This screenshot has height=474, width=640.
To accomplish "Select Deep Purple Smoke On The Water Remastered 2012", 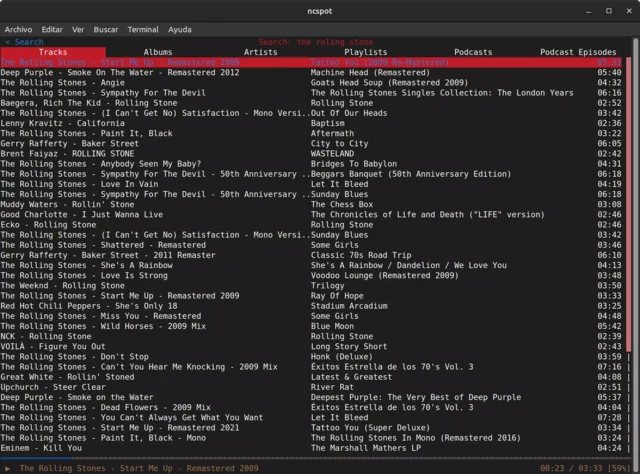I will click(311, 73).
